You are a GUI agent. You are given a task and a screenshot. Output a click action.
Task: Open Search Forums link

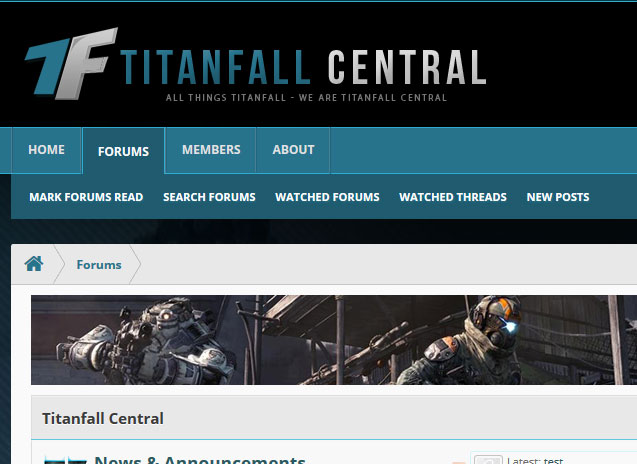coord(209,197)
